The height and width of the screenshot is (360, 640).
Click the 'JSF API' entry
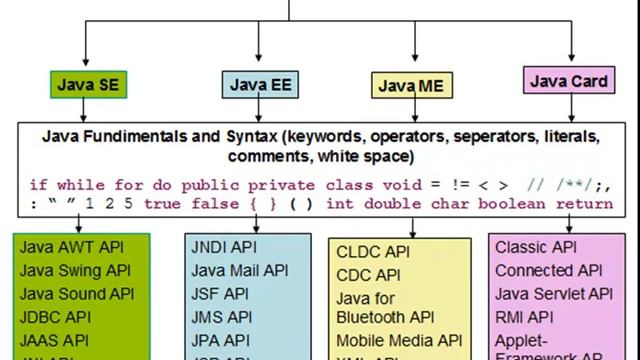click(x=220, y=293)
